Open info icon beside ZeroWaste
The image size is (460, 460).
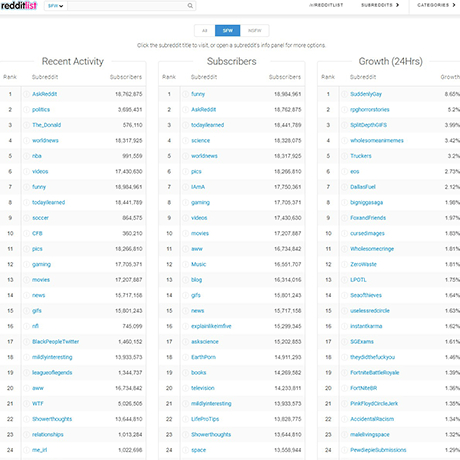pos(344,265)
